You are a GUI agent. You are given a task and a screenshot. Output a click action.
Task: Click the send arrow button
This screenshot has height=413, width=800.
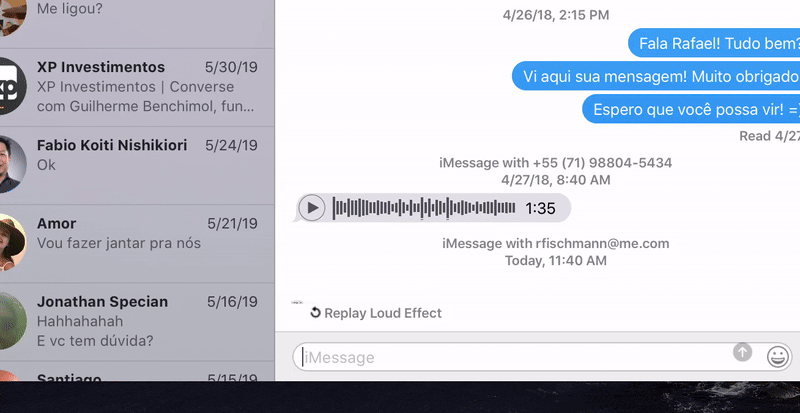pos(742,352)
